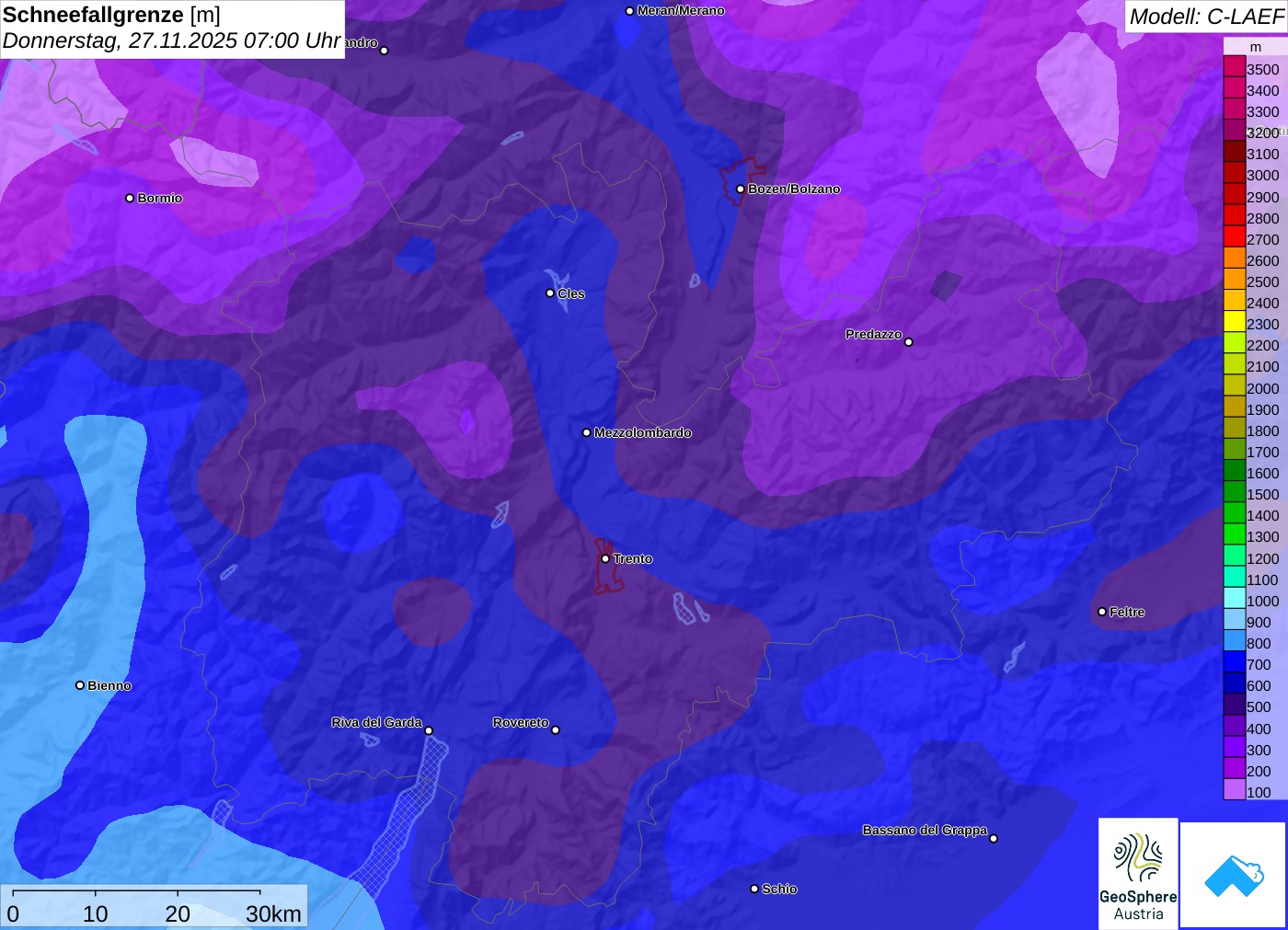Click the red Trento municipality outline
The image size is (1288, 930).
(x=608, y=566)
